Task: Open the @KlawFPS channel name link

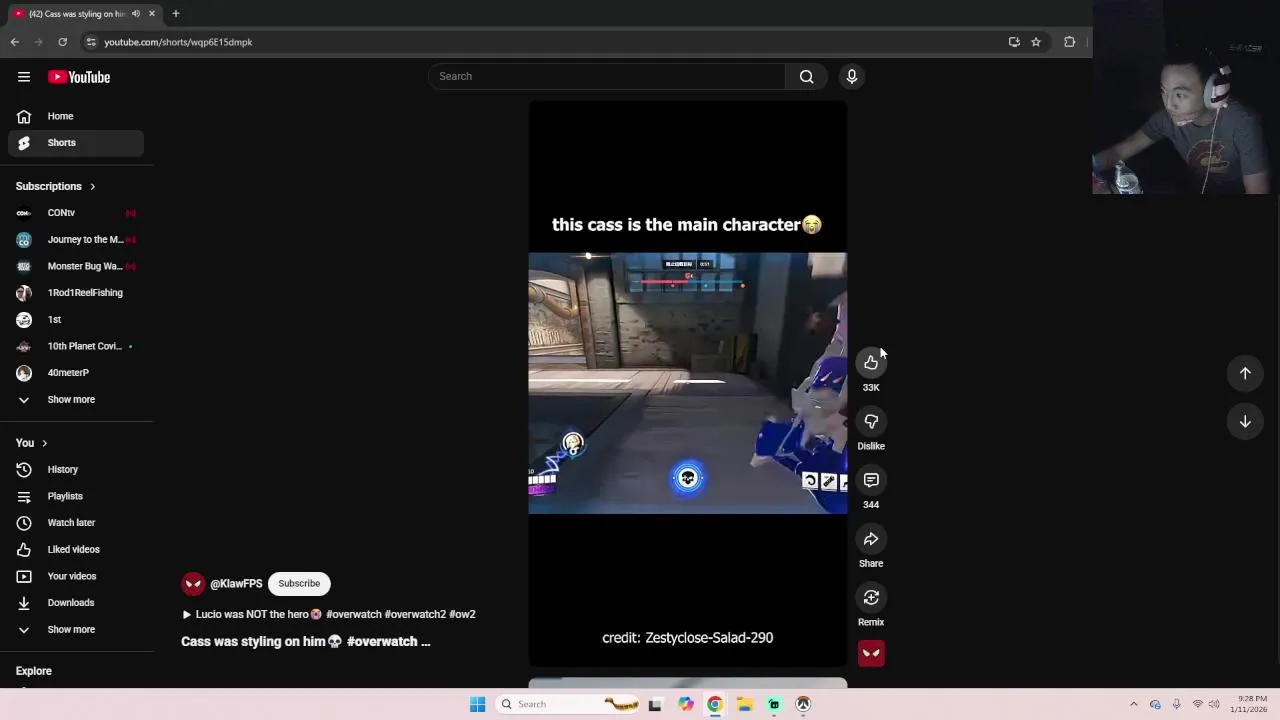Action: (x=236, y=584)
